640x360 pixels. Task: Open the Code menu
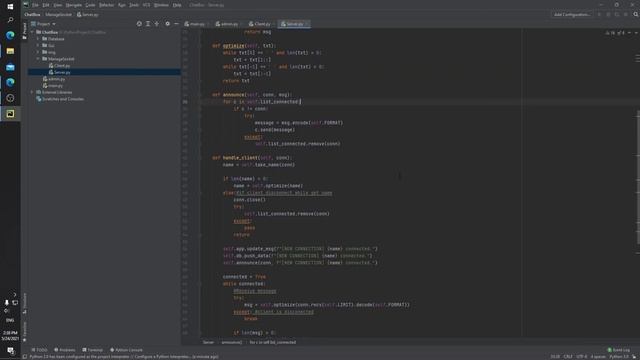[x=90, y=5]
